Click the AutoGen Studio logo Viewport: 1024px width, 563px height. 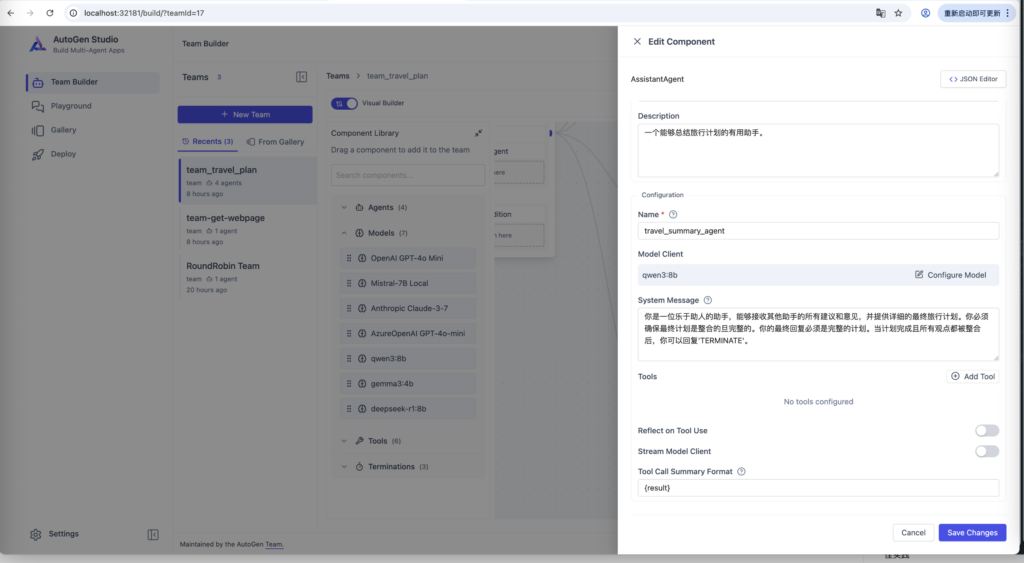38,44
